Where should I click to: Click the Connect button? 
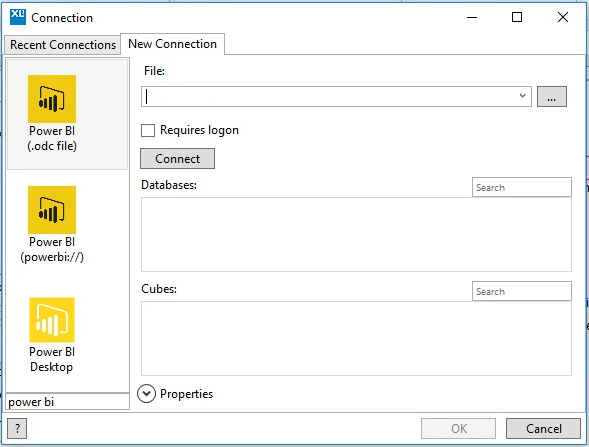click(x=177, y=159)
